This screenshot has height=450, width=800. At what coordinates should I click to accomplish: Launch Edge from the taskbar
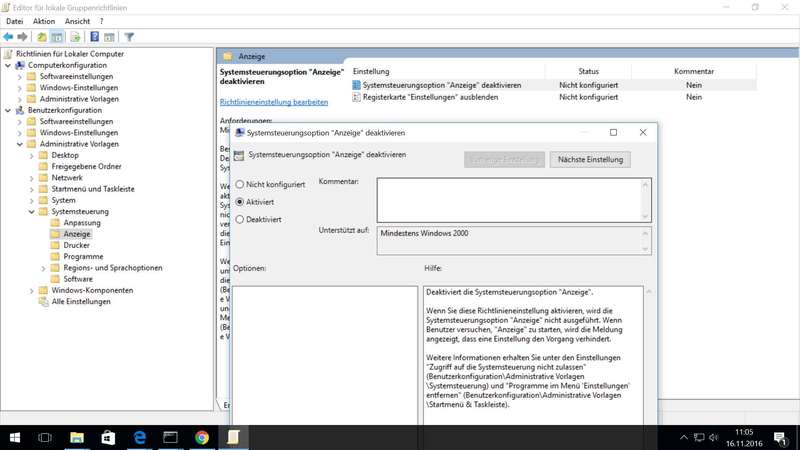[x=139, y=438]
